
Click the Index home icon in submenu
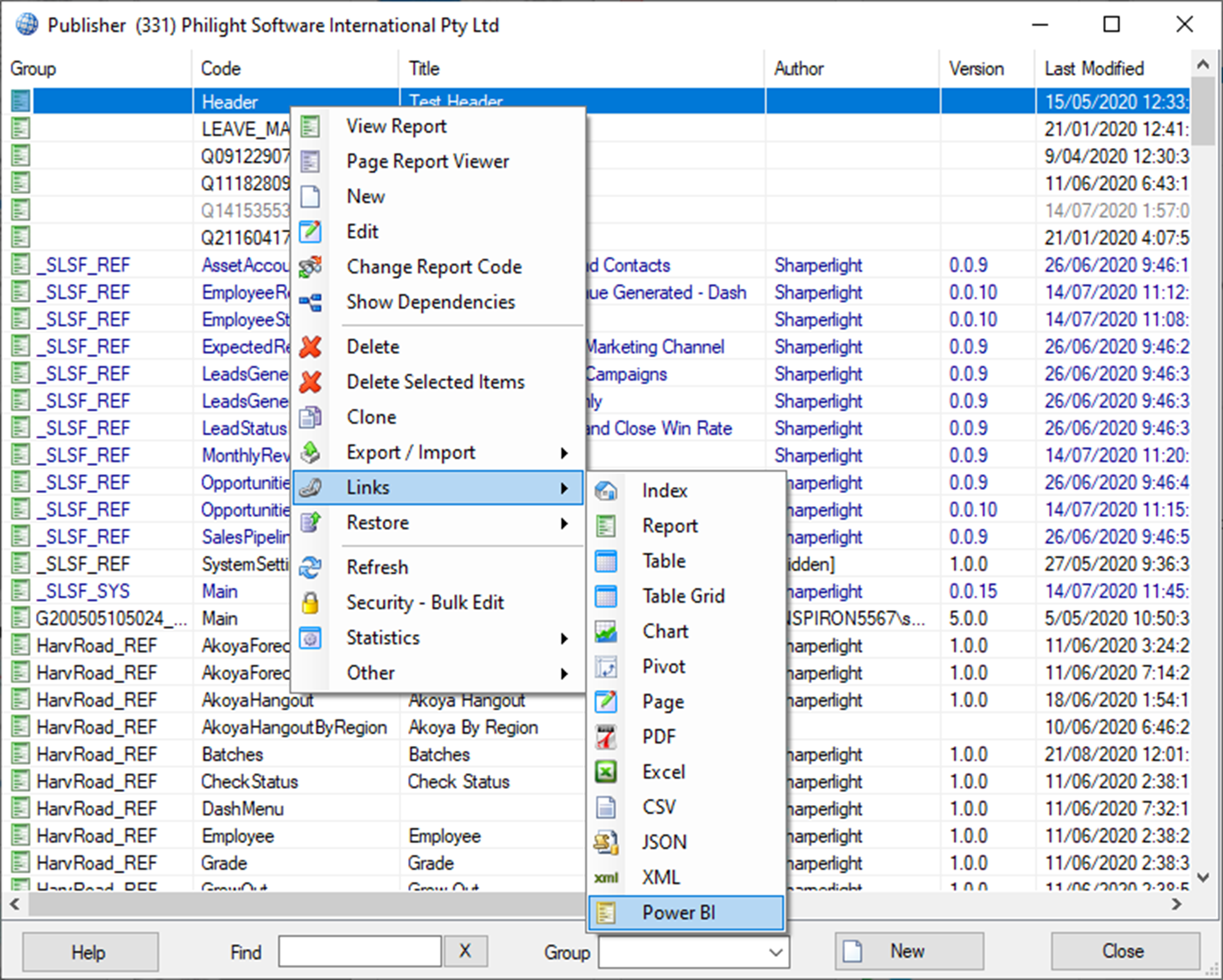(x=606, y=491)
